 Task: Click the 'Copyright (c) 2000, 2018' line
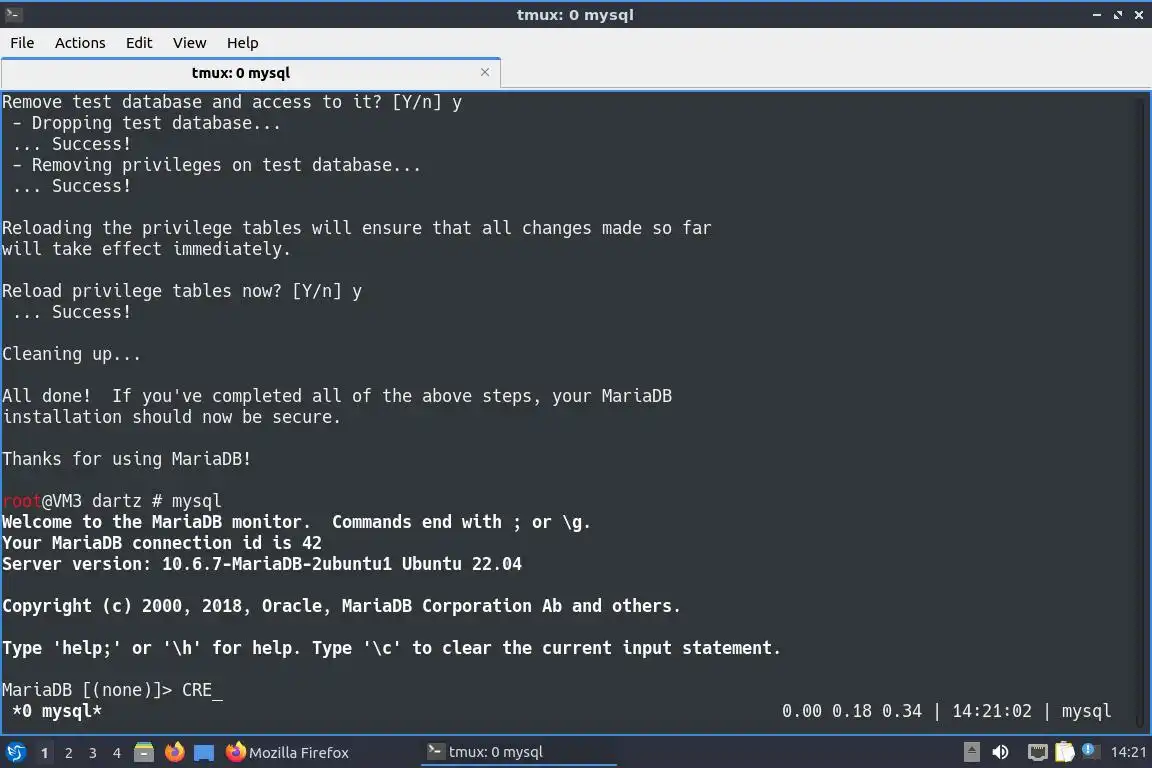(x=341, y=606)
